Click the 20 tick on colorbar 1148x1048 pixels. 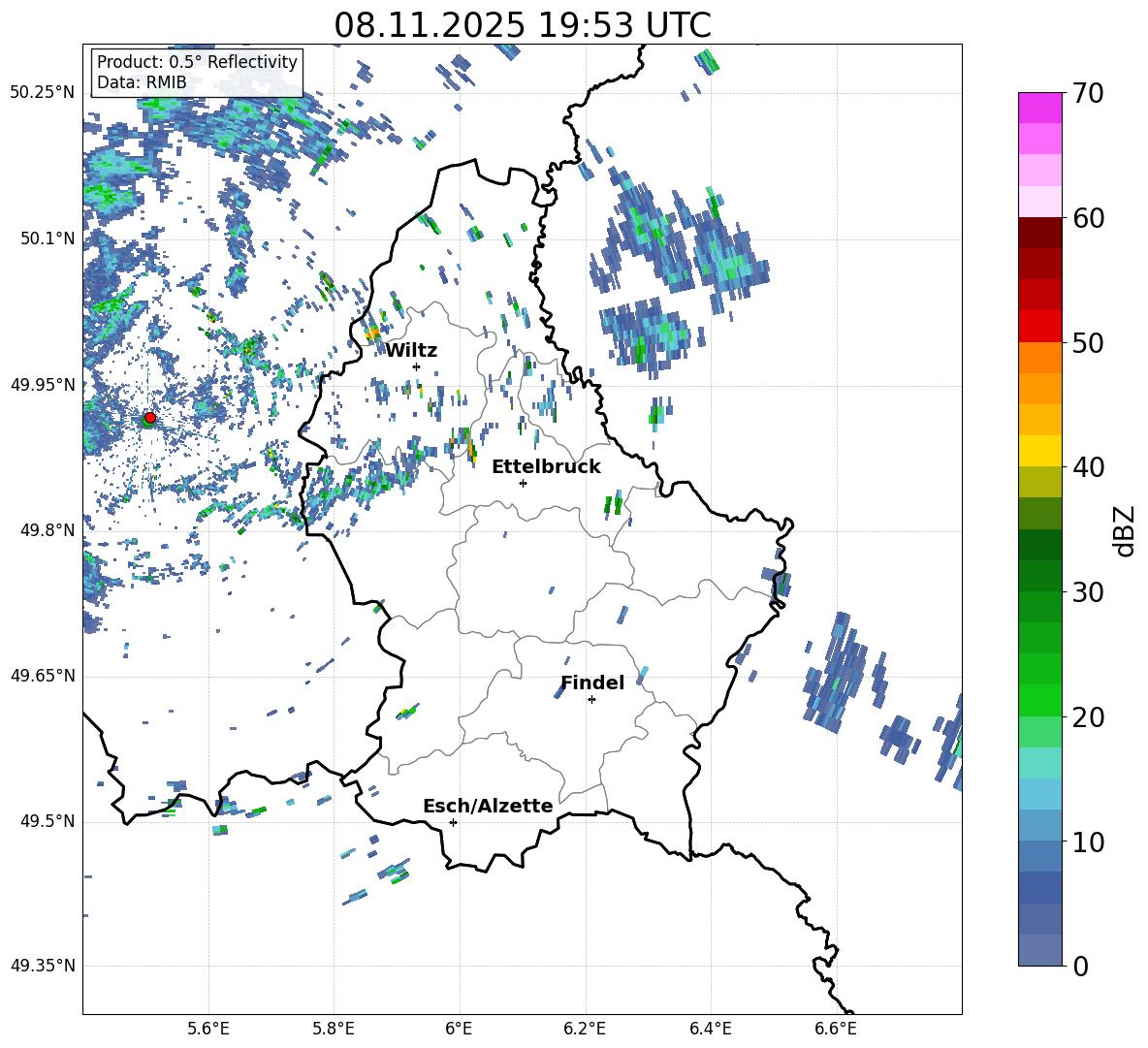tap(1088, 717)
